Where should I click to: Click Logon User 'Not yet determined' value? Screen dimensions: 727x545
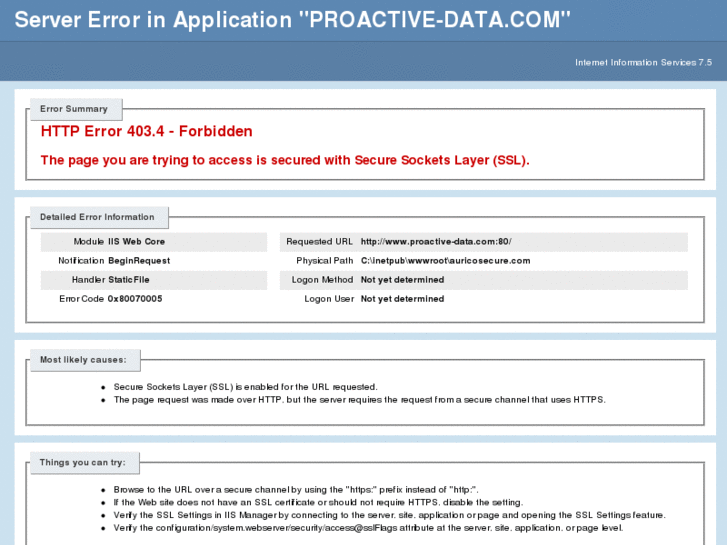click(402, 299)
